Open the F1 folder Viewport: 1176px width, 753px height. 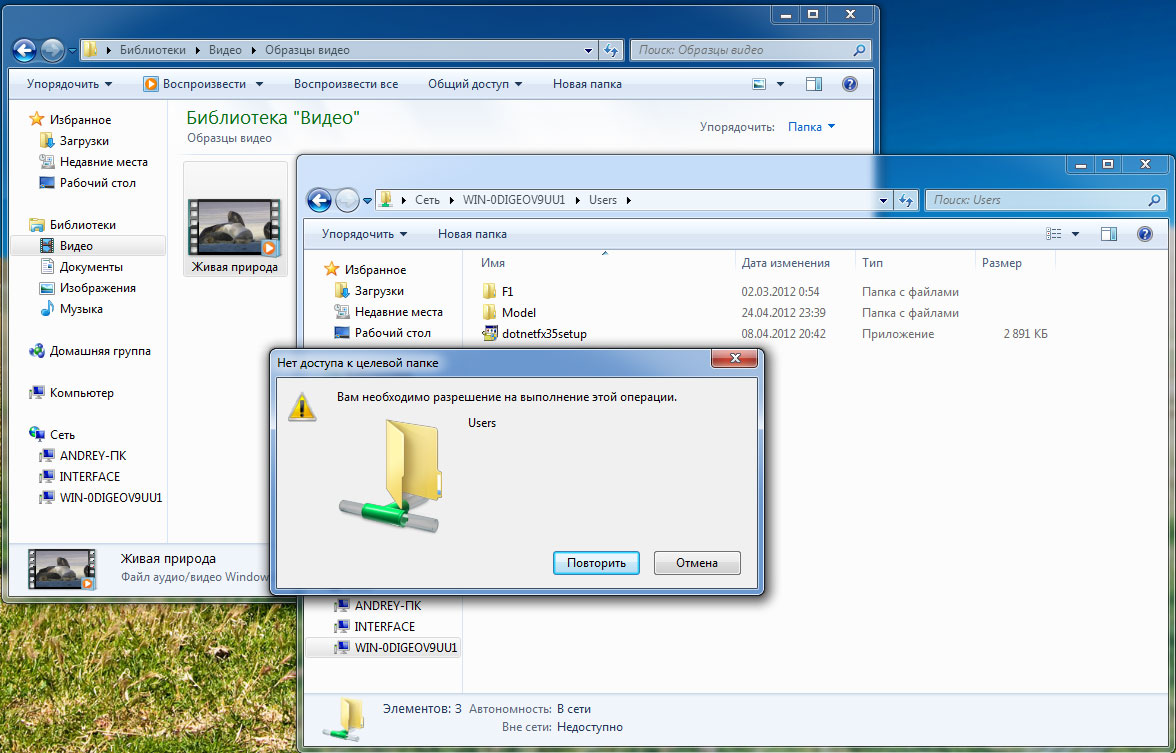507,292
